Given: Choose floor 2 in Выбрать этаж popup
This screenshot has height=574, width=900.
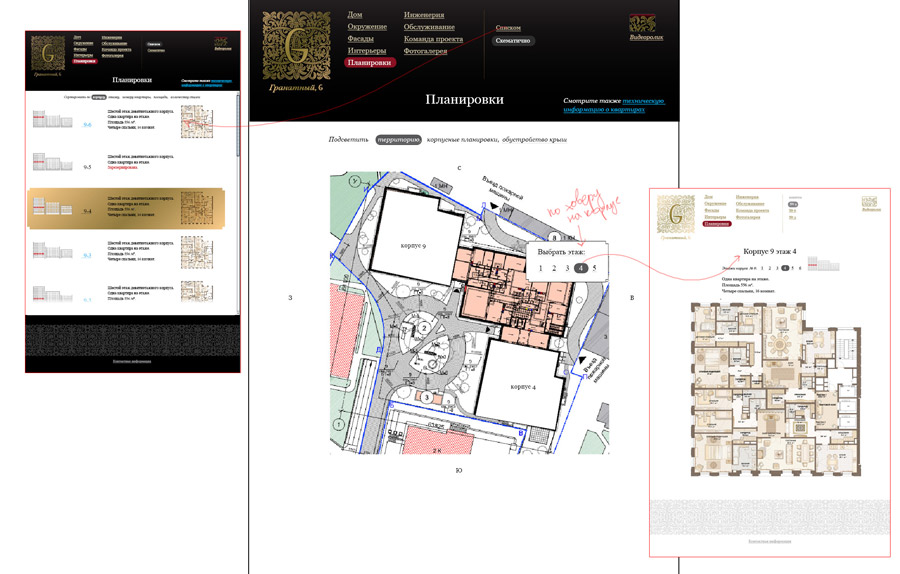Looking at the screenshot, I should coord(554,269).
